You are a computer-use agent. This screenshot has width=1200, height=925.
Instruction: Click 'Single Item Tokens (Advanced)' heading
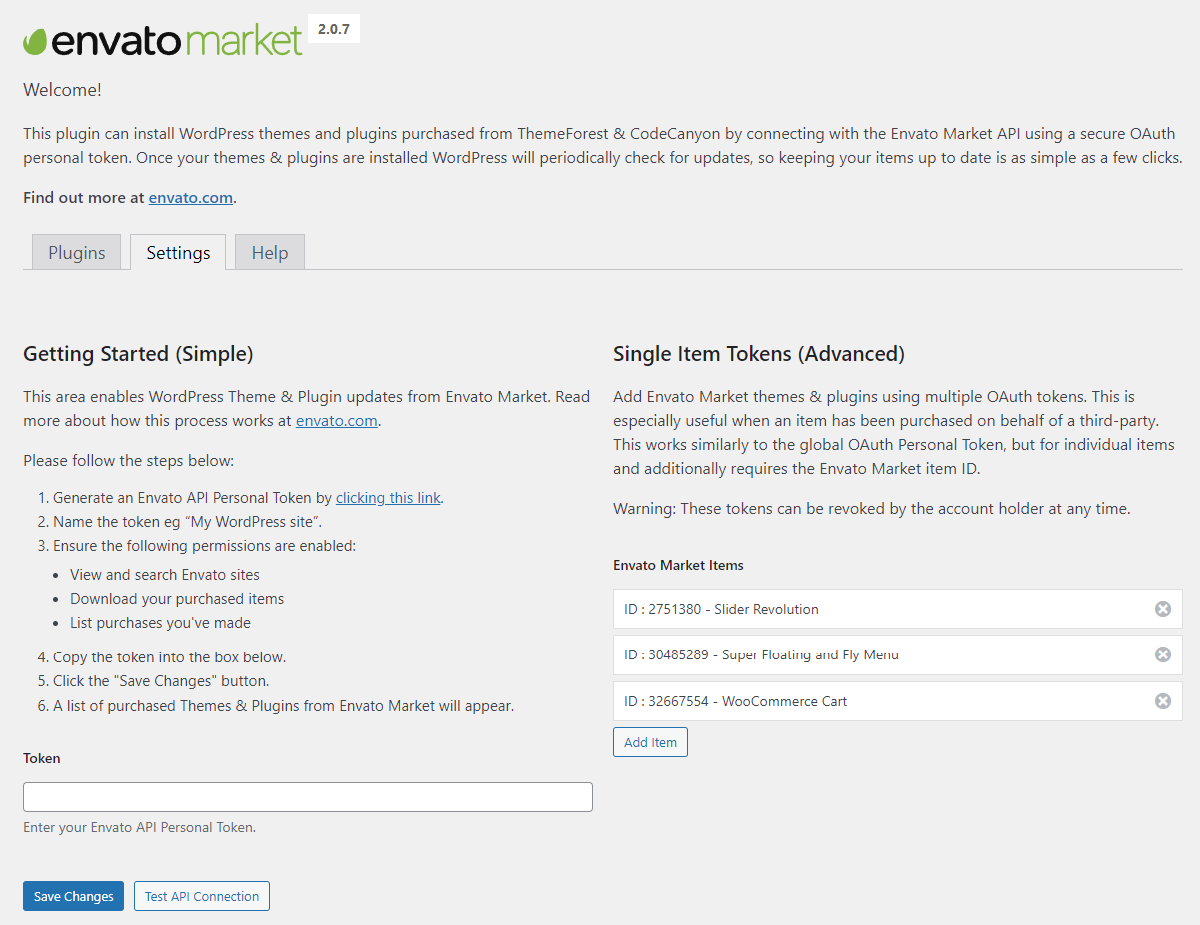pyautogui.click(x=759, y=354)
